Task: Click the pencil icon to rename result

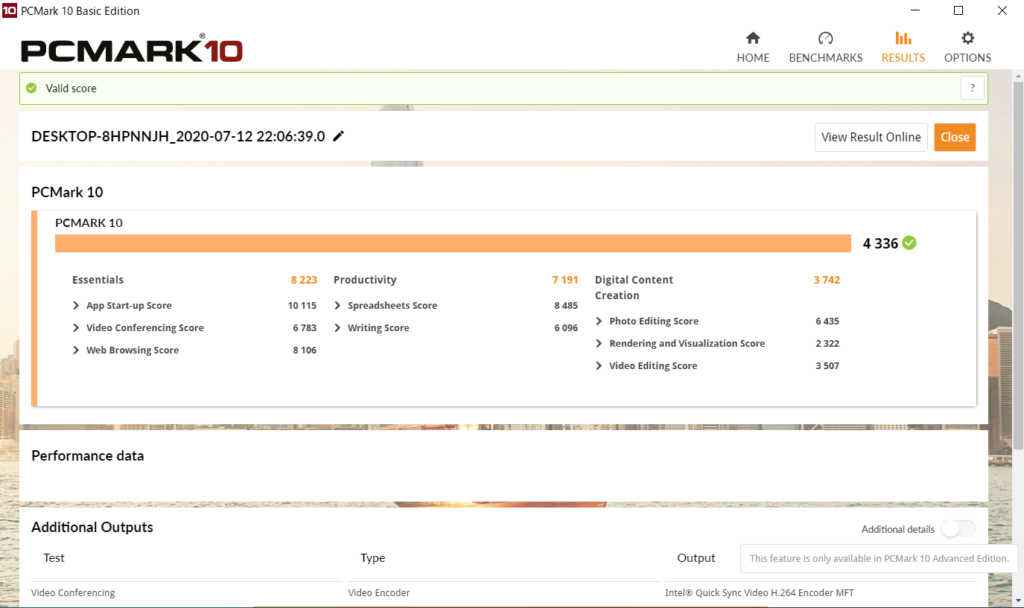Action: point(338,136)
